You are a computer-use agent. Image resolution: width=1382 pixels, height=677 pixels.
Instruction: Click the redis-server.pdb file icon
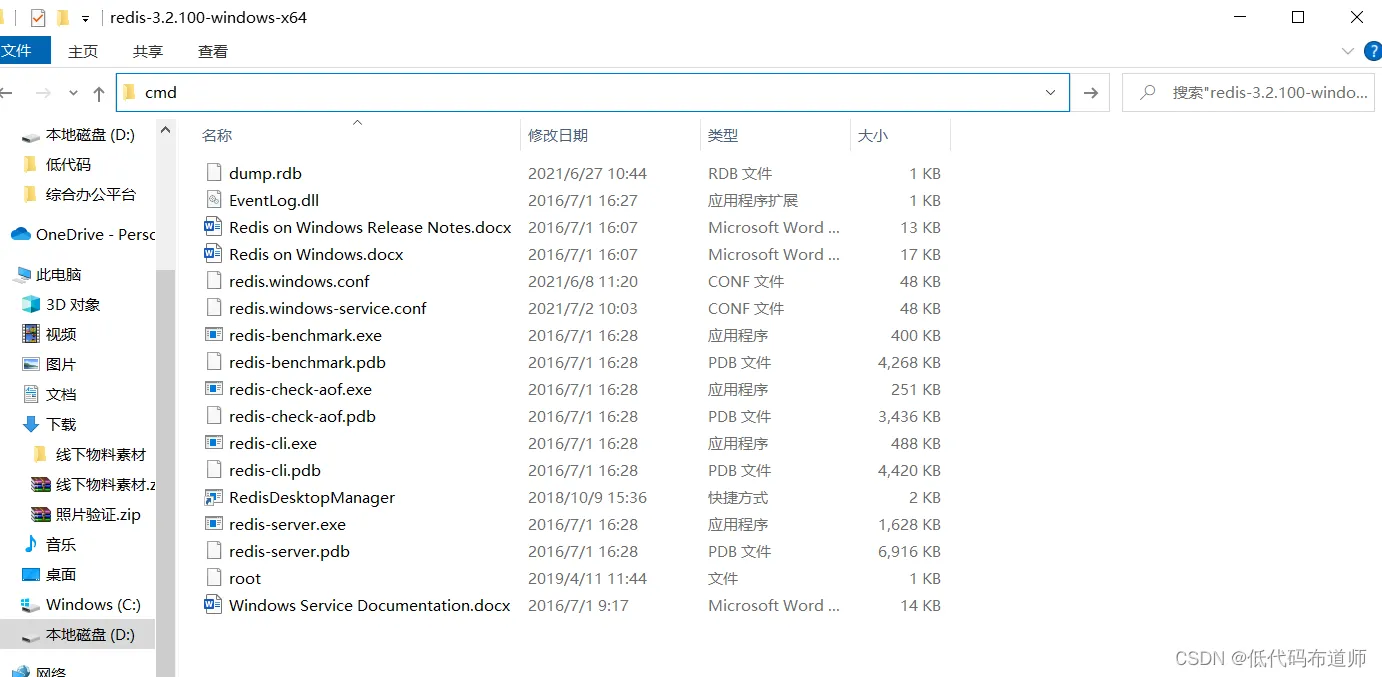213,551
